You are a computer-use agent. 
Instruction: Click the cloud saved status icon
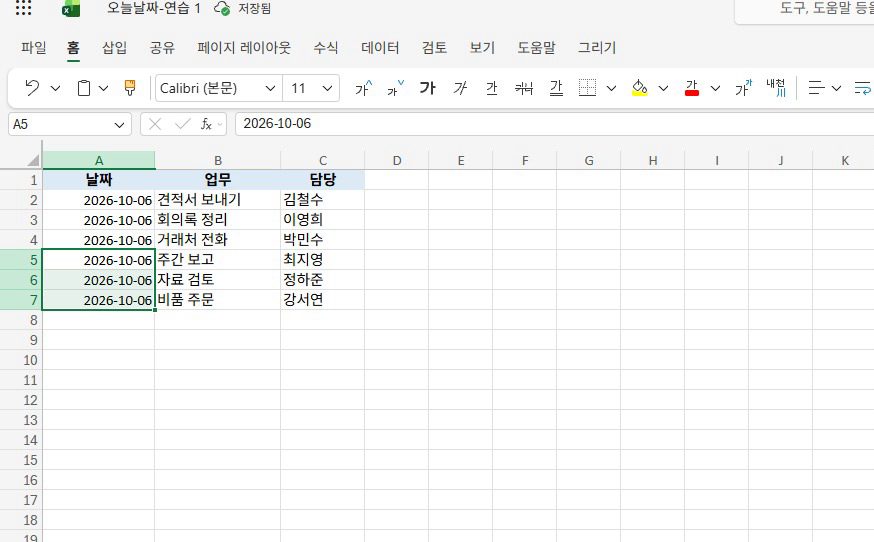[222, 8]
